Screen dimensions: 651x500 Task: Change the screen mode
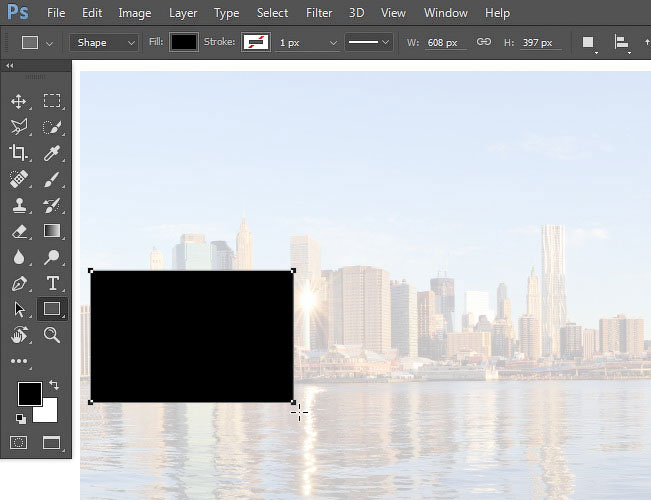pos(52,443)
